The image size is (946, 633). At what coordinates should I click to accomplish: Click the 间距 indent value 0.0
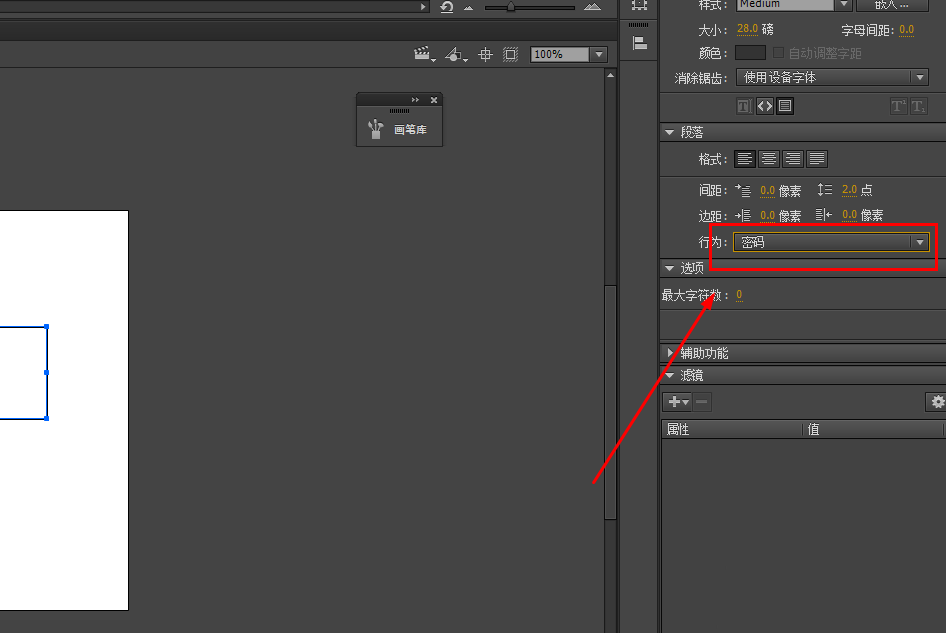coord(767,191)
